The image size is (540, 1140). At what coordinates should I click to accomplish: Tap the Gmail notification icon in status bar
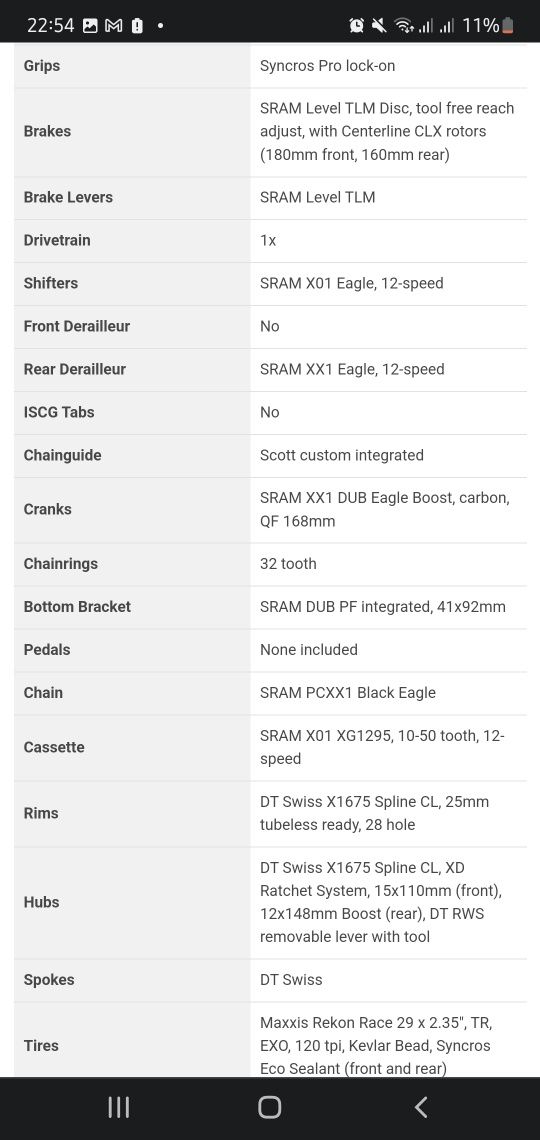tap(113, 25)
